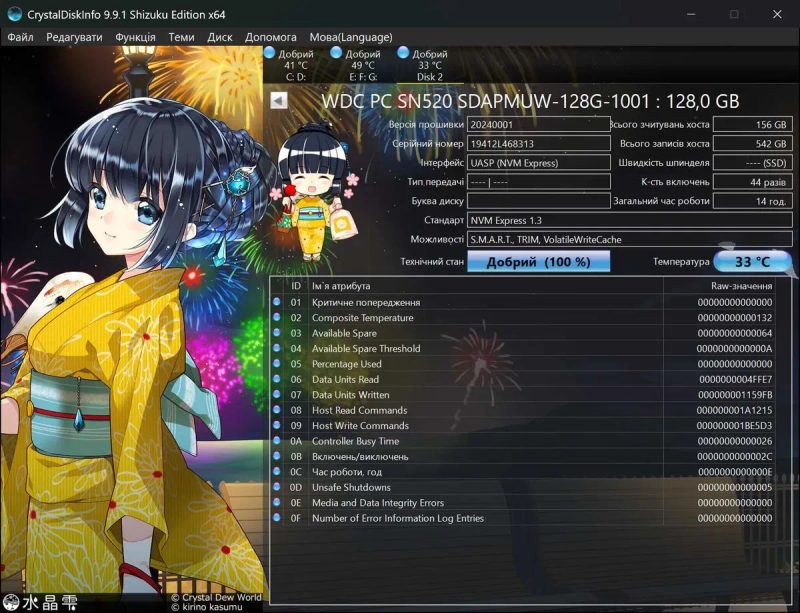Click the disk title WDC PC SN520
800x613 pixels.
click(530, 101)
